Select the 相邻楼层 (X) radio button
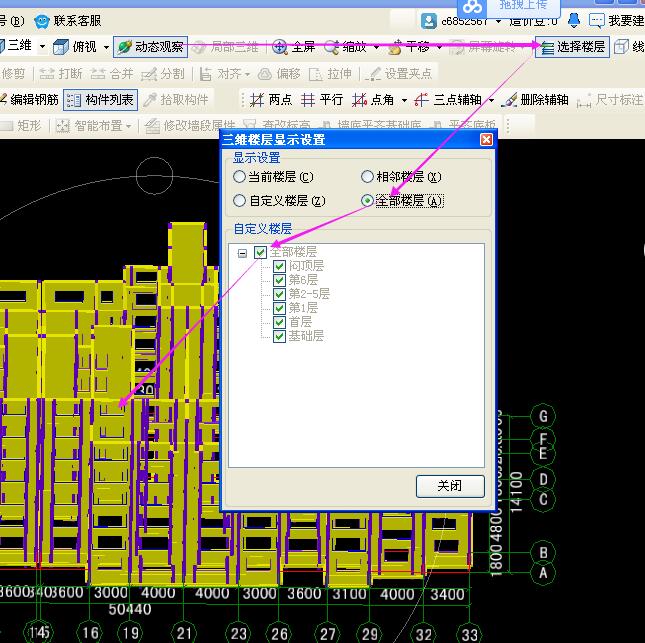The height and width of the screenshot is (643, 645). 367,177
